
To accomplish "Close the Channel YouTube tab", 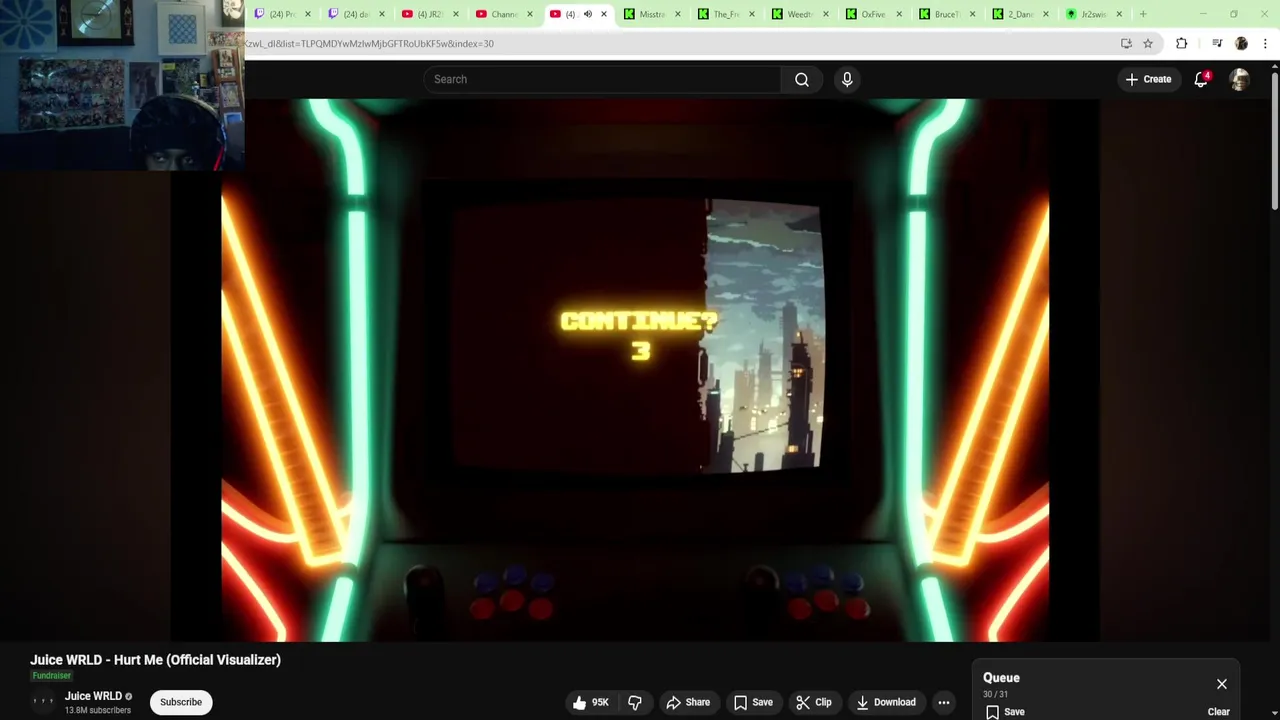I will [x=529, y=14].
